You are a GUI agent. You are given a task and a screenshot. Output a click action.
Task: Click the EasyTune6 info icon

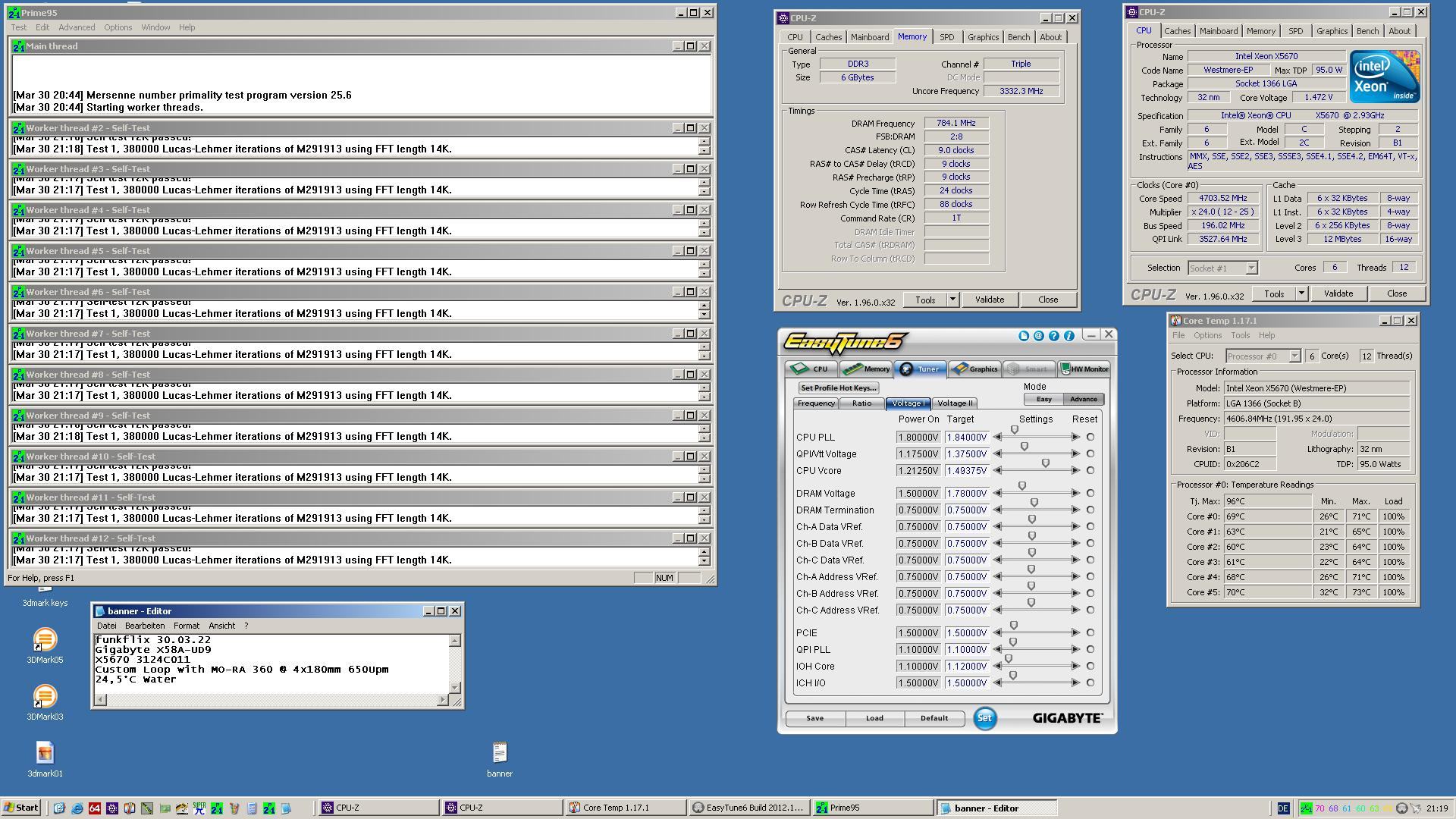click(1069, 336)
